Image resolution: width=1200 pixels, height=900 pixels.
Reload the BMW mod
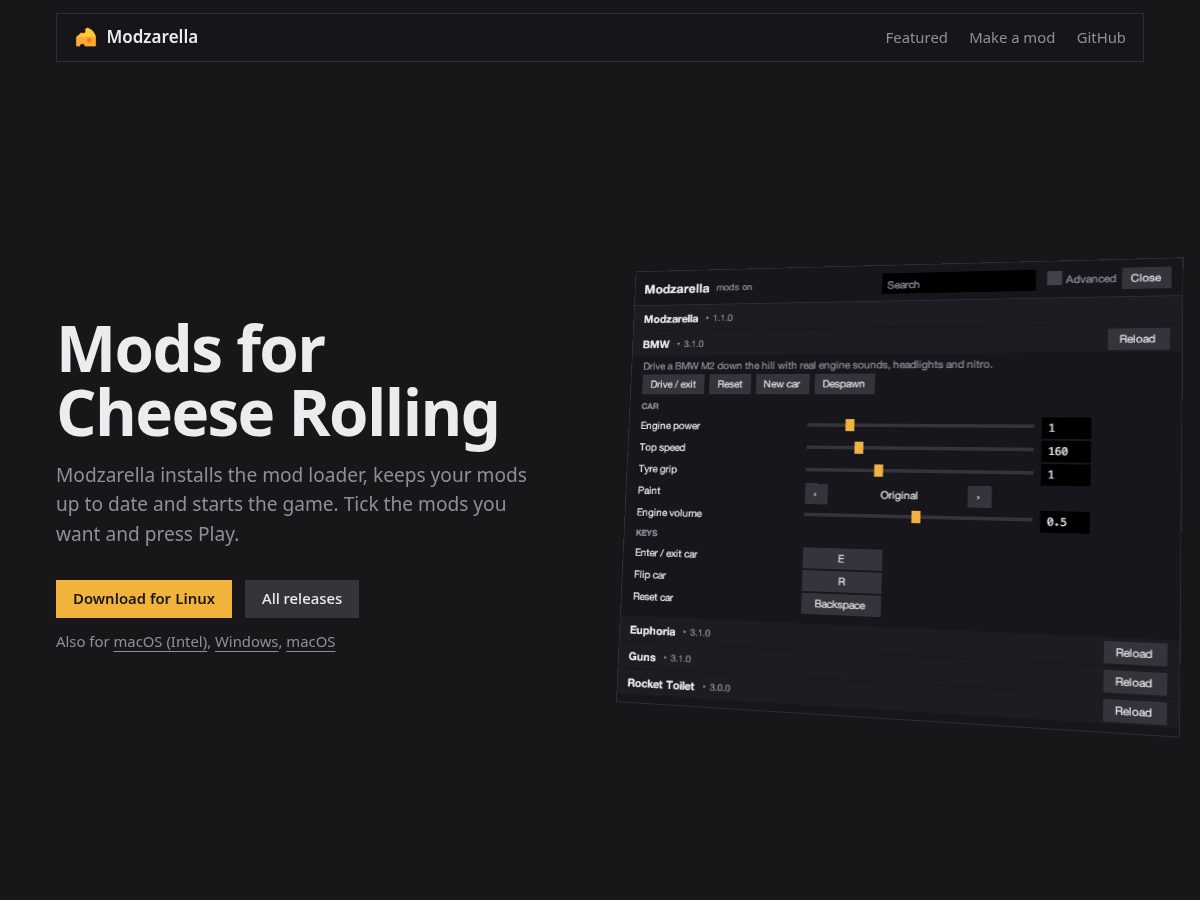pyautogui.click(x=1138, y=339)
